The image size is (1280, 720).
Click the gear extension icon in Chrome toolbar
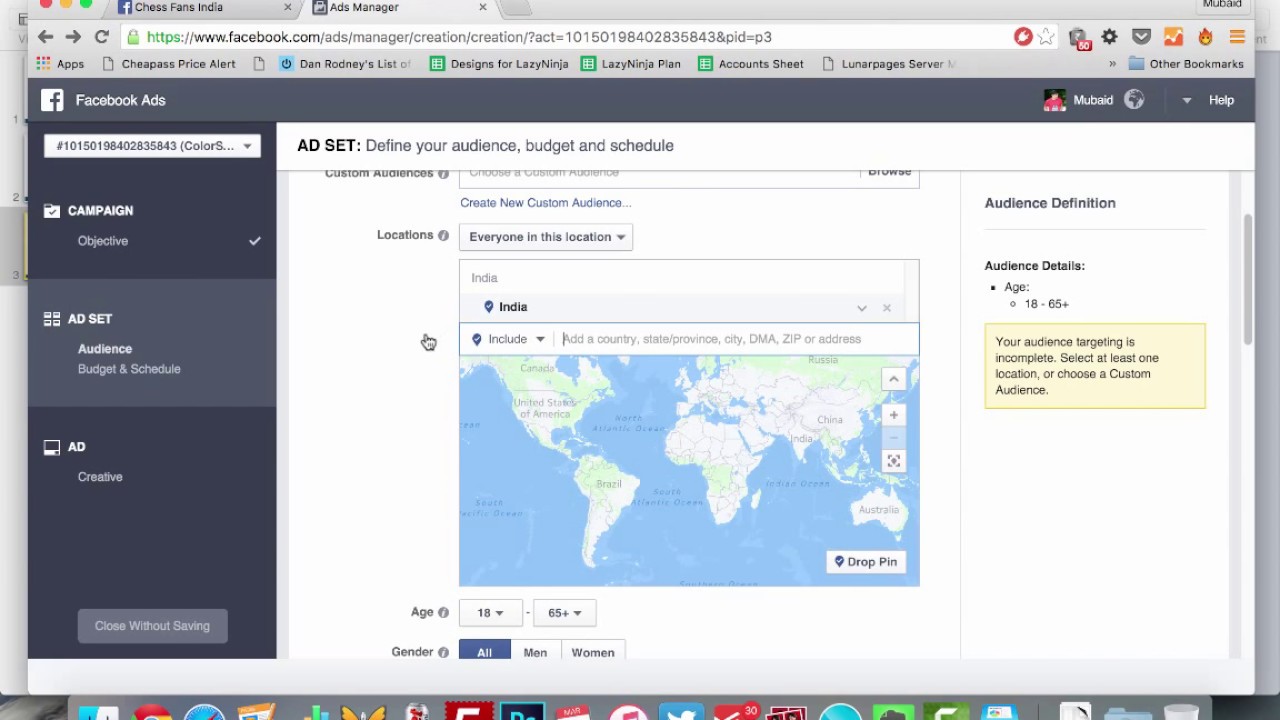click(x=1109, y=37)
